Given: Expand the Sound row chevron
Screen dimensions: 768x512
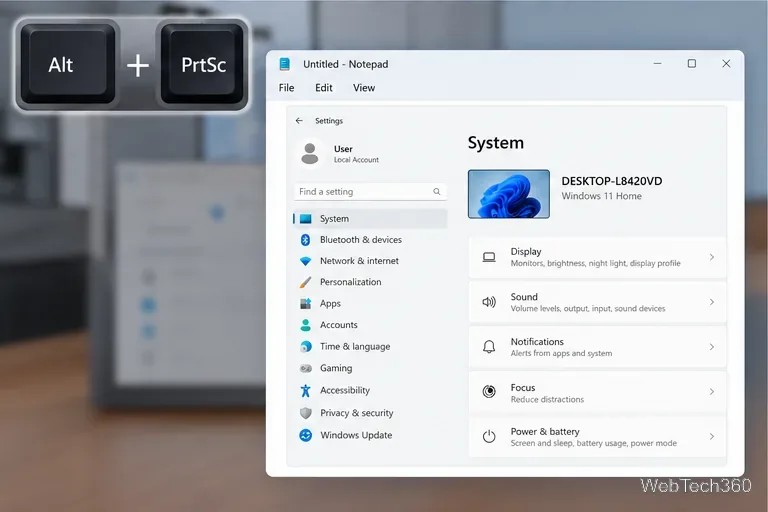Looking at the screenshot, I should tap(712, 302).
